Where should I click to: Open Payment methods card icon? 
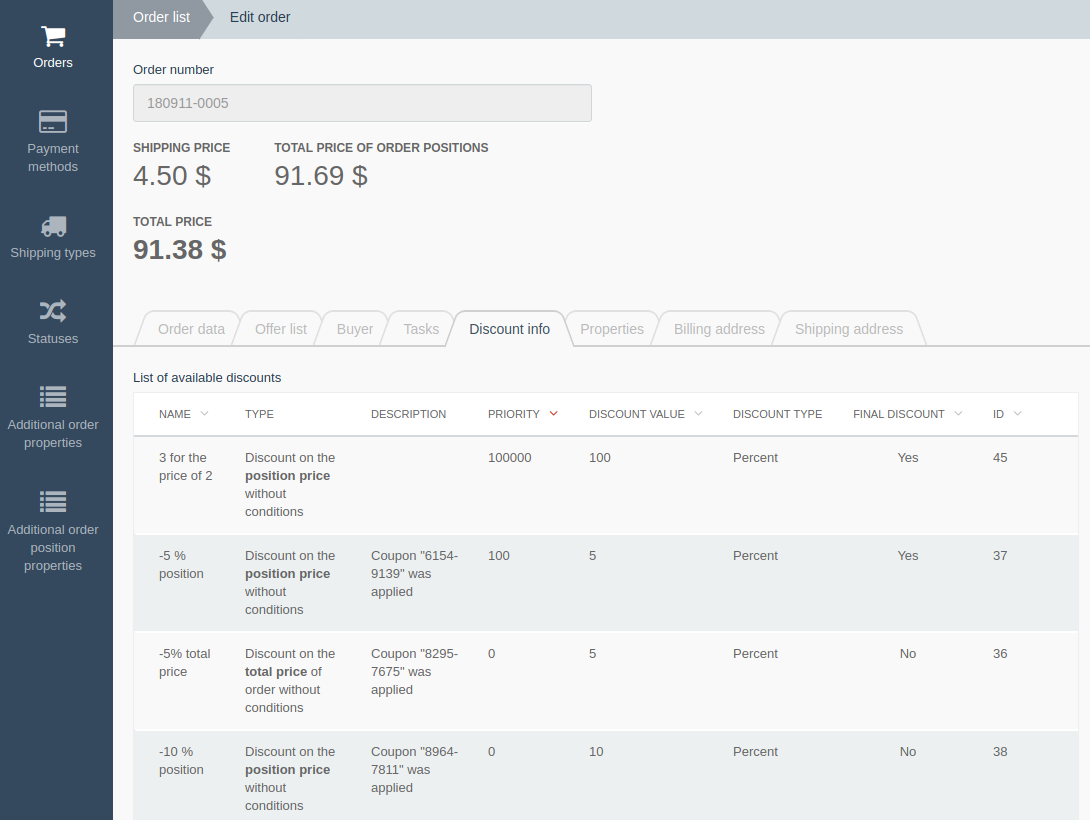click(x=53, y=122)
